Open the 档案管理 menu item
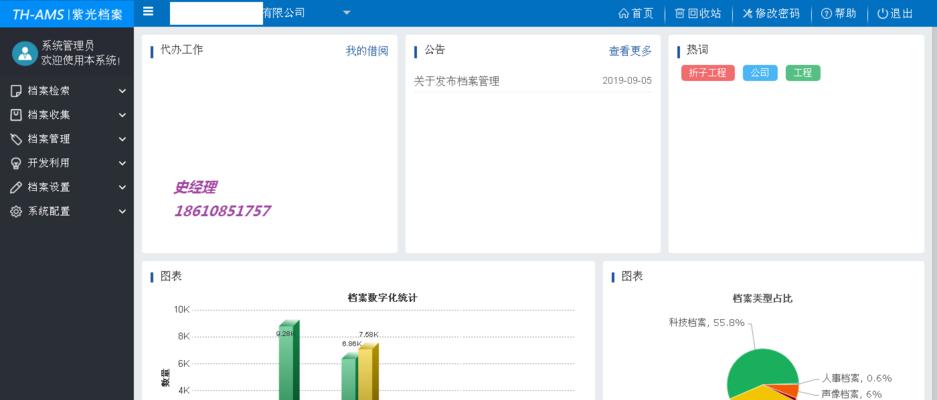This screenshot has height=400, width=937. pos(67,139)
